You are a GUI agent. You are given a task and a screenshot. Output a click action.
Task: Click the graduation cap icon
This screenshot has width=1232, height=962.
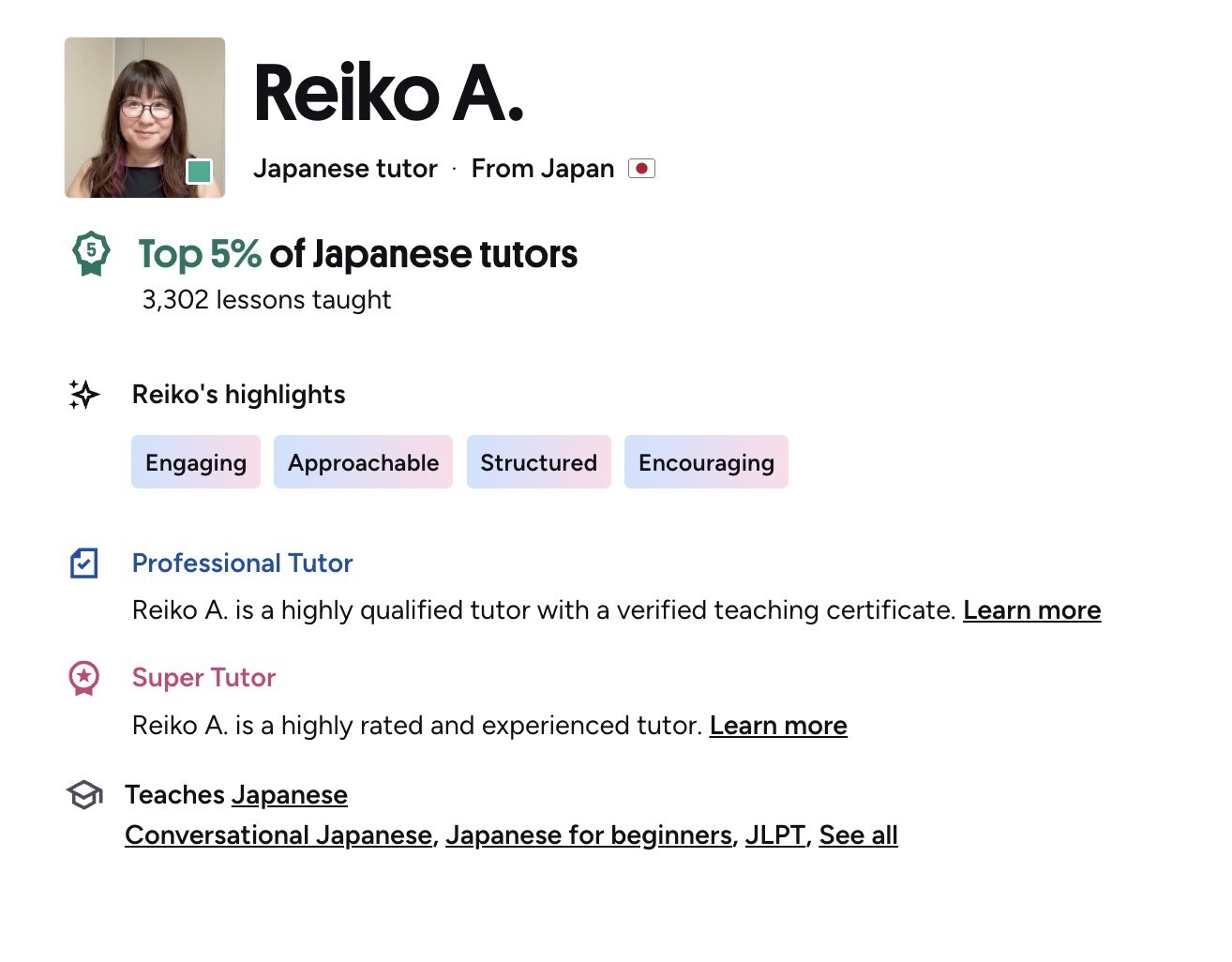tap(84, 795)
